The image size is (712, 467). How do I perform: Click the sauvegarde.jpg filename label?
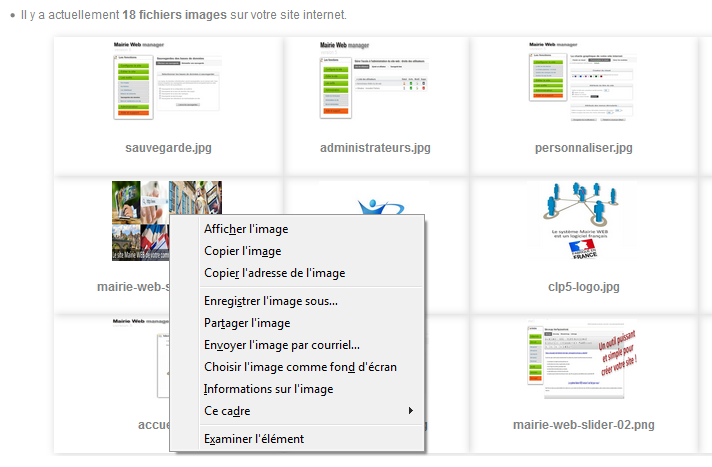[168, 148]
